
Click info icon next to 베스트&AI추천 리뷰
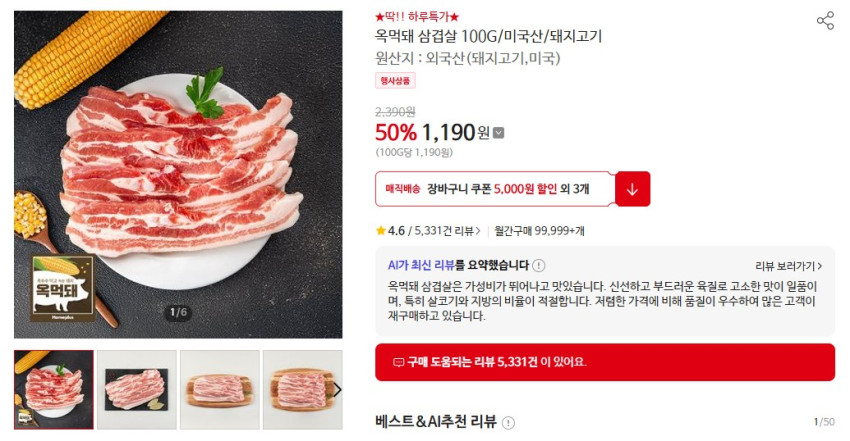pos(508,422)
